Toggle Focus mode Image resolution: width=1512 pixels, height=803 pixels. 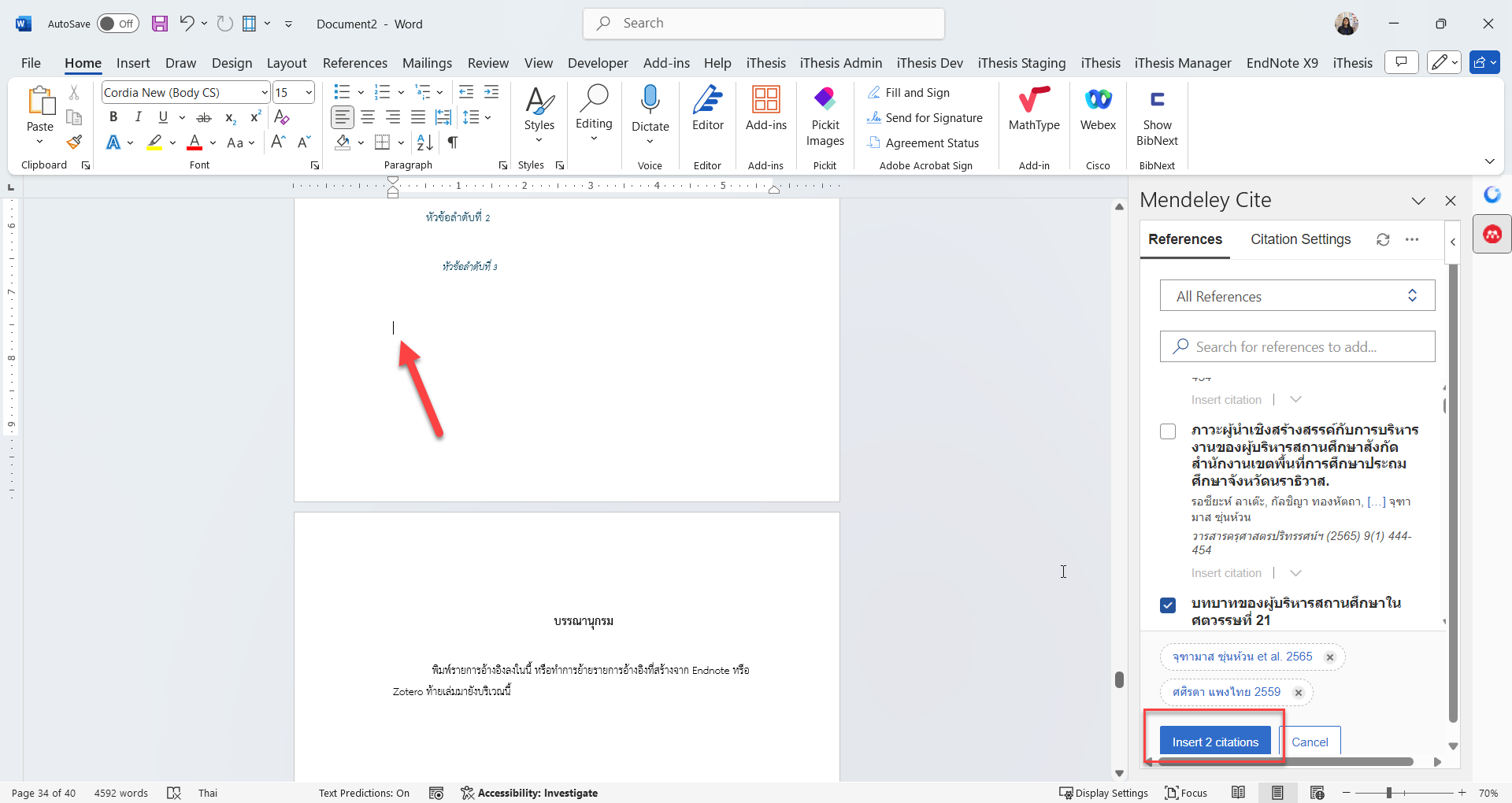[1186, 793]
